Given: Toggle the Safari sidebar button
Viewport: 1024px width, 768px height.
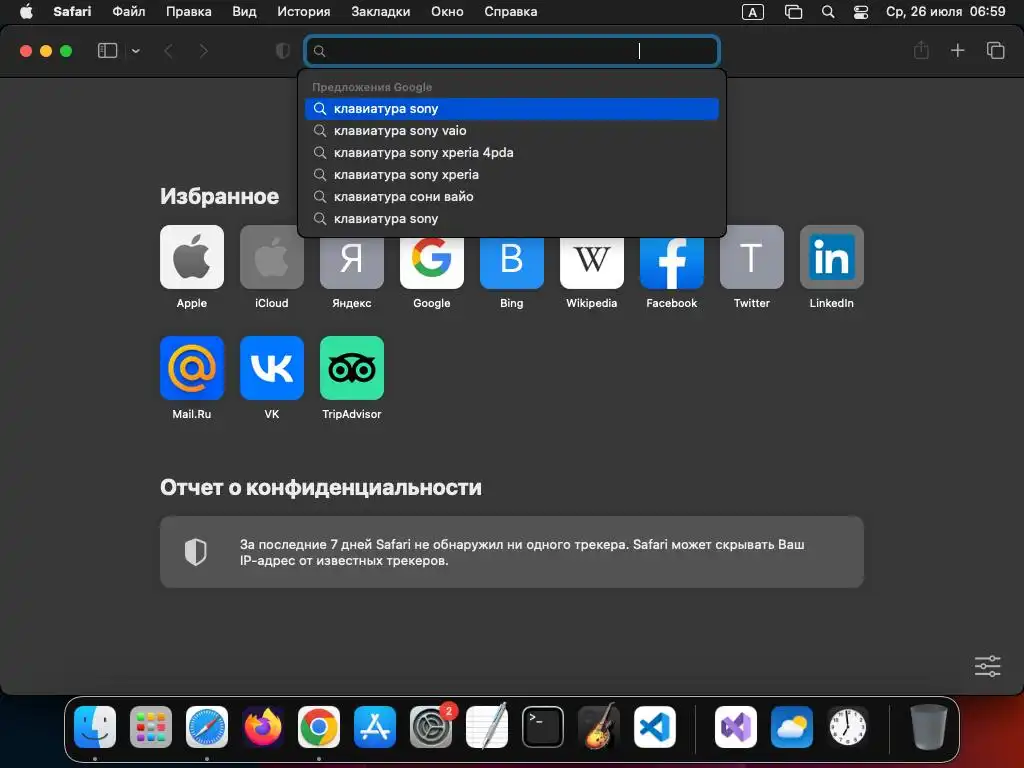Looking at the screenshot, I should point(107,51).
